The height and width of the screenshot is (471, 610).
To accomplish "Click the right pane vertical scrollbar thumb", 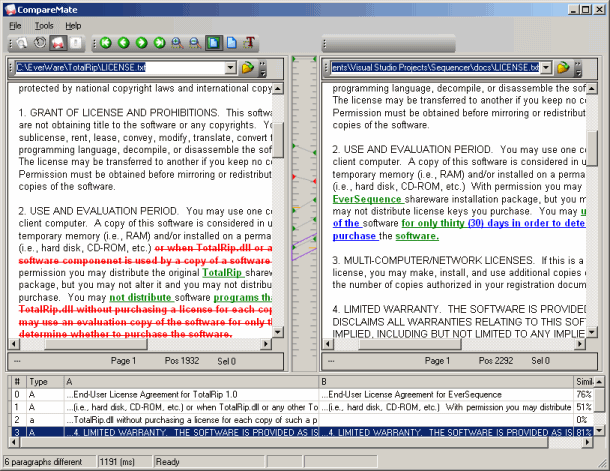I will [x=592, y=149].
